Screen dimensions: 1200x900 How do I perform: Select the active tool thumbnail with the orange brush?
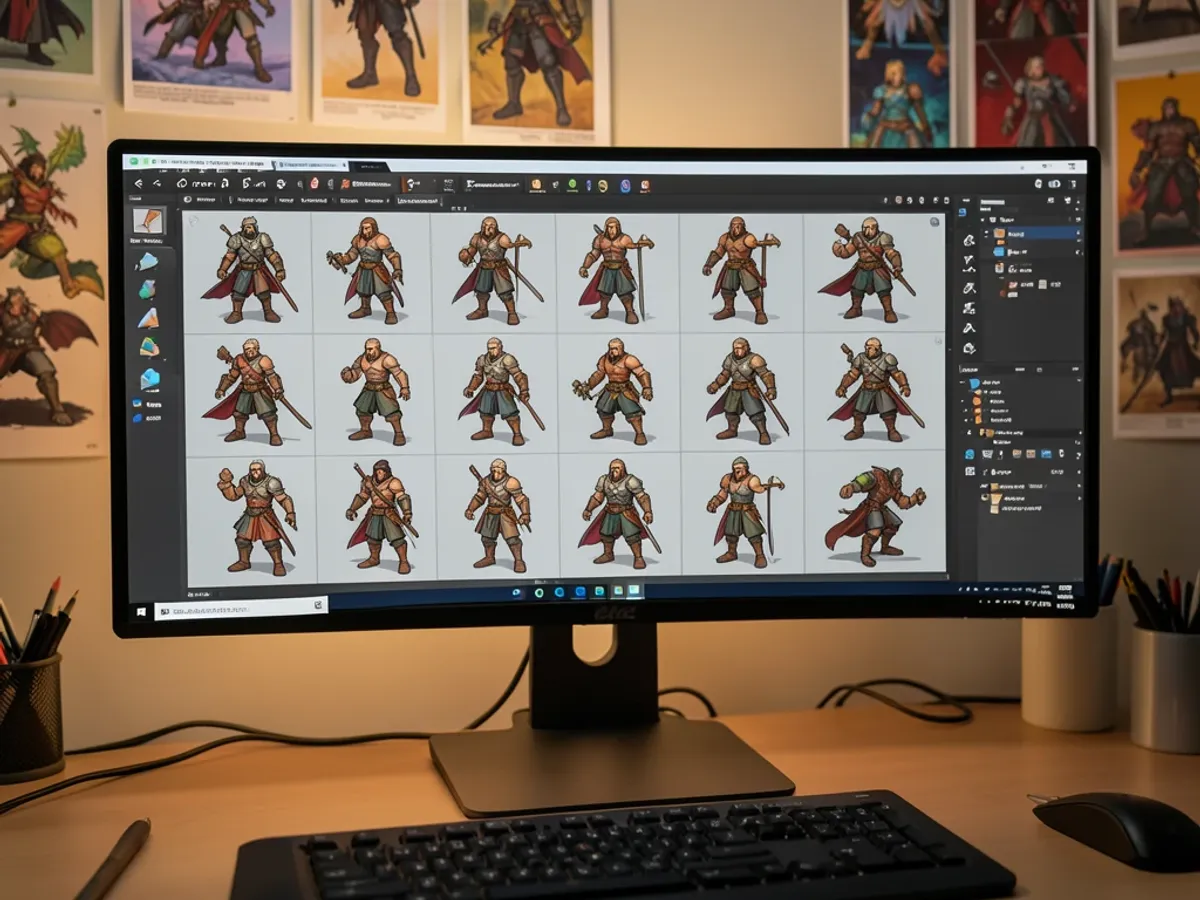[x=148, y=220]
